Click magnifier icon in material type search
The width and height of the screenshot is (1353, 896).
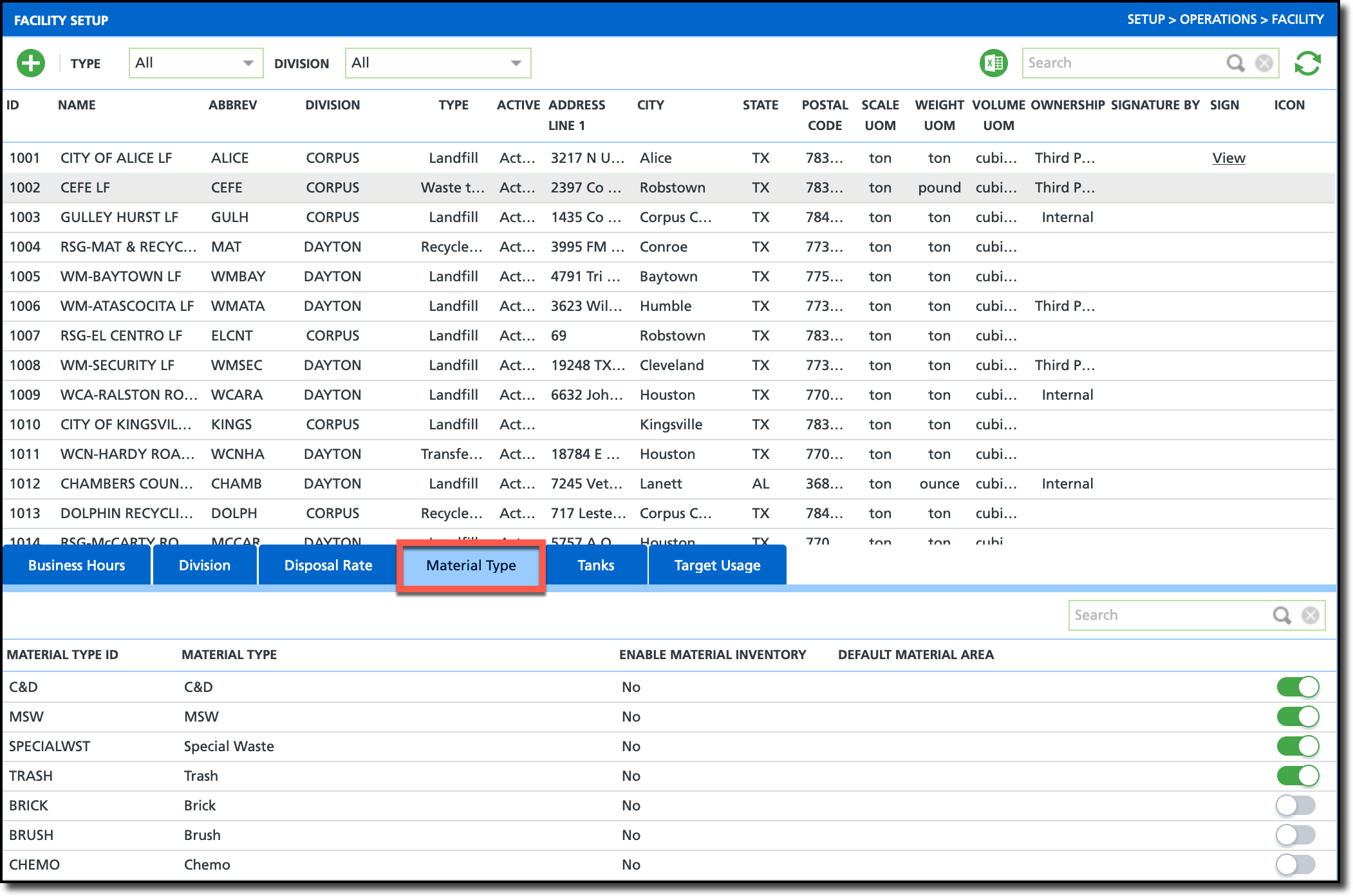[x=1282, y=615]
